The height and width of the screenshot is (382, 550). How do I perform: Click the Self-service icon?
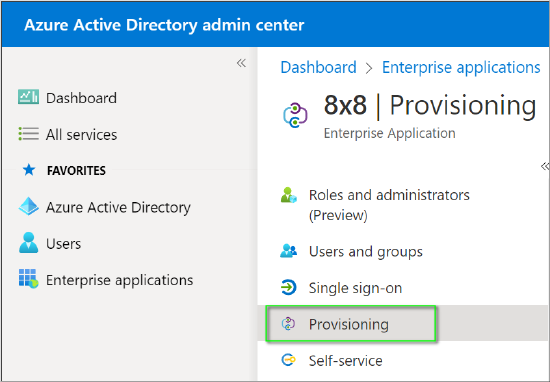[x=289, y=360]
